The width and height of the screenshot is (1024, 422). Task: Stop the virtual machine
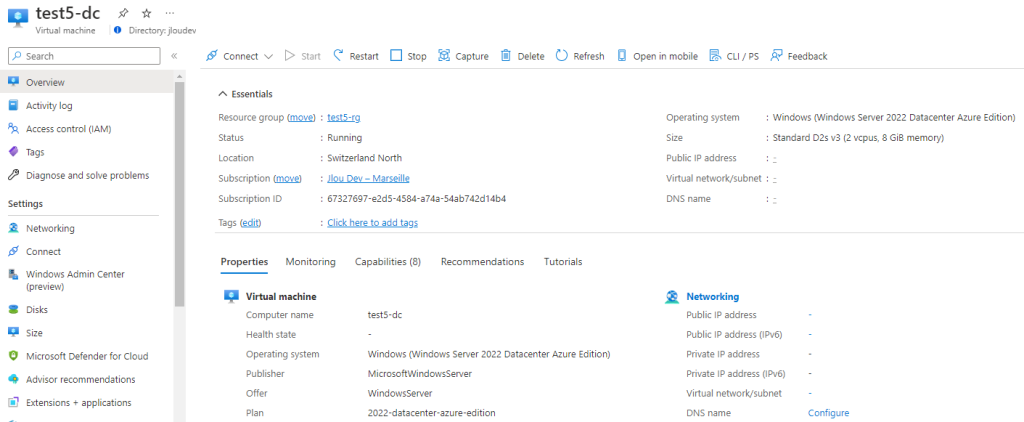(x=408, y=56)
